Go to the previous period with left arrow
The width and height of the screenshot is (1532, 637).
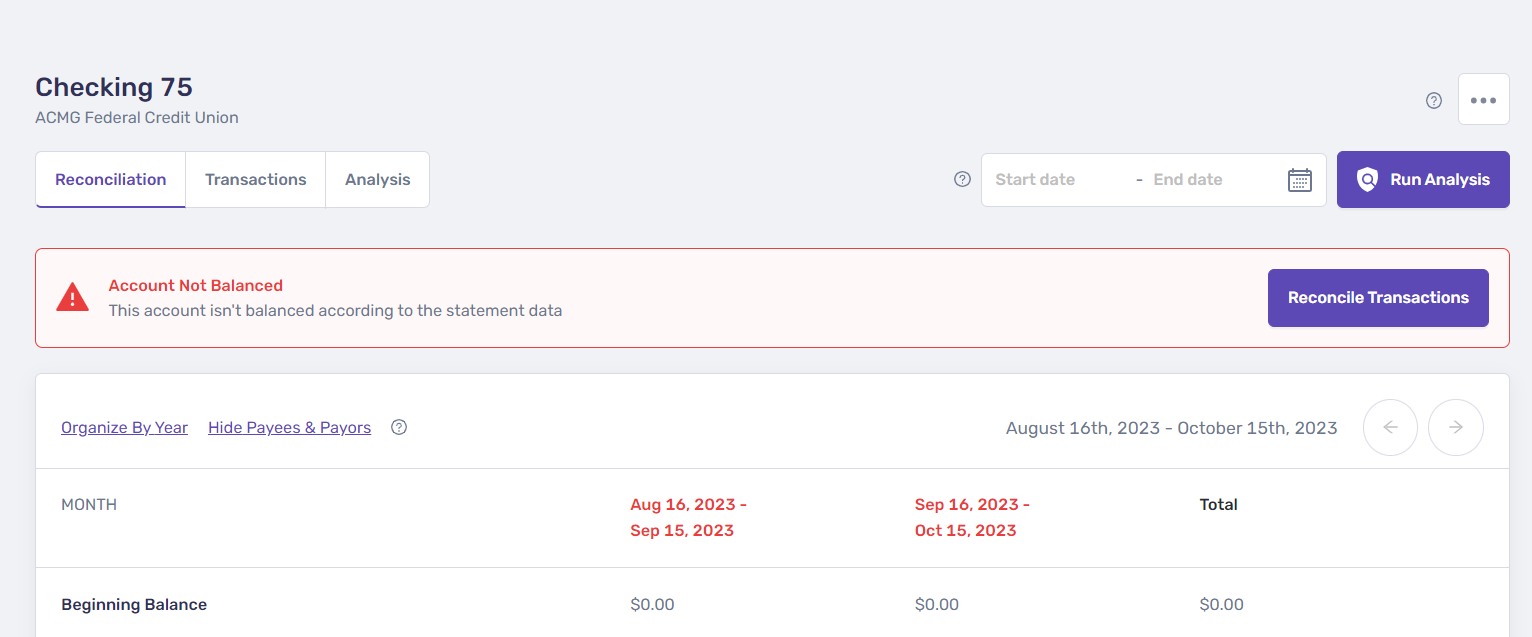coord(1390,427)
